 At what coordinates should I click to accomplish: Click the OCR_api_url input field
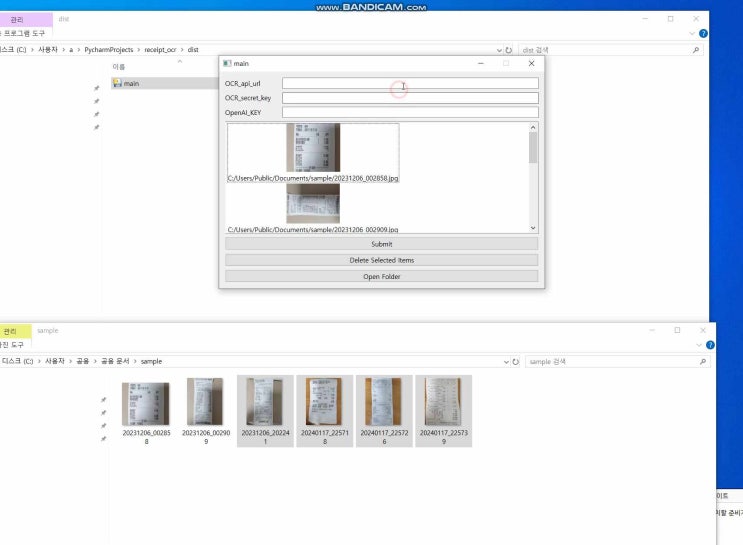(x=410, y=84)
